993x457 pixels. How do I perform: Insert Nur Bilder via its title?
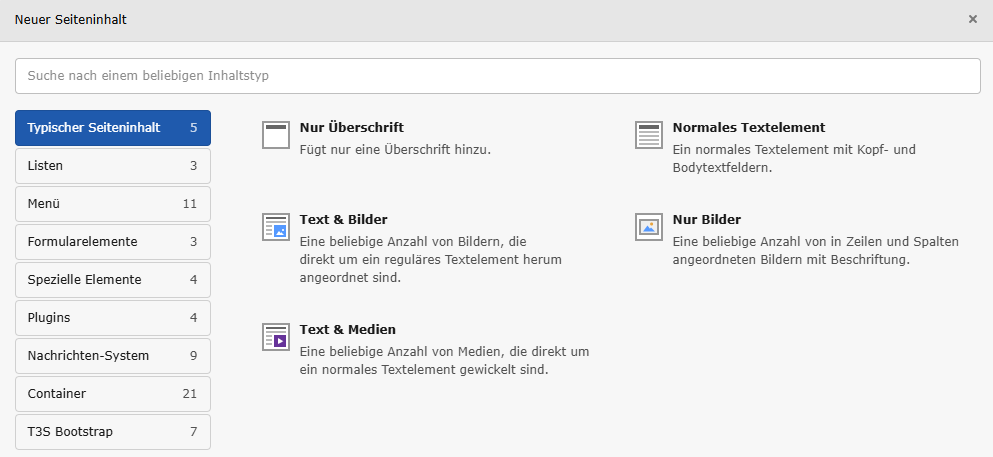(x=706, y=220)
